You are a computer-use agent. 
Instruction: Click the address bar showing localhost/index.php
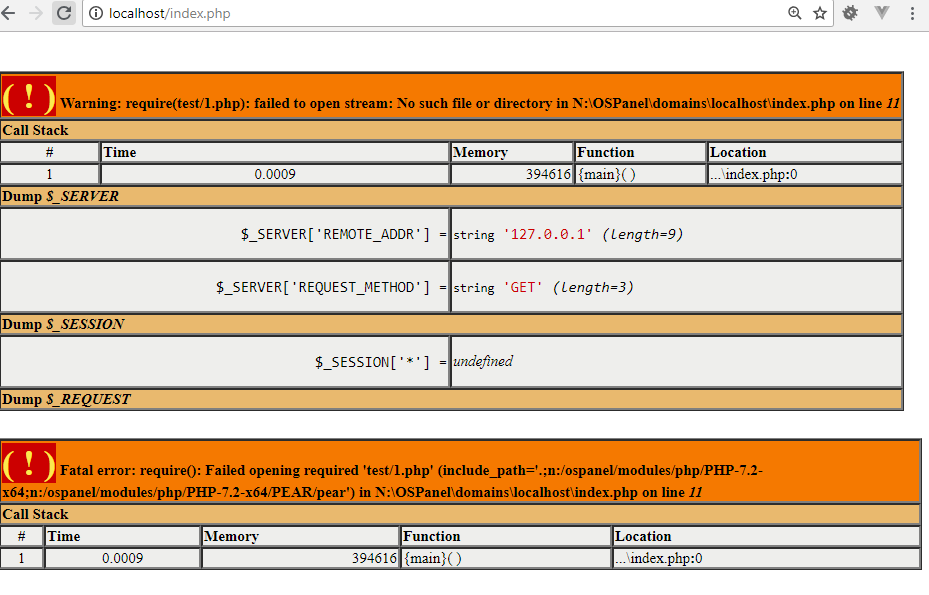coord(400,14)
